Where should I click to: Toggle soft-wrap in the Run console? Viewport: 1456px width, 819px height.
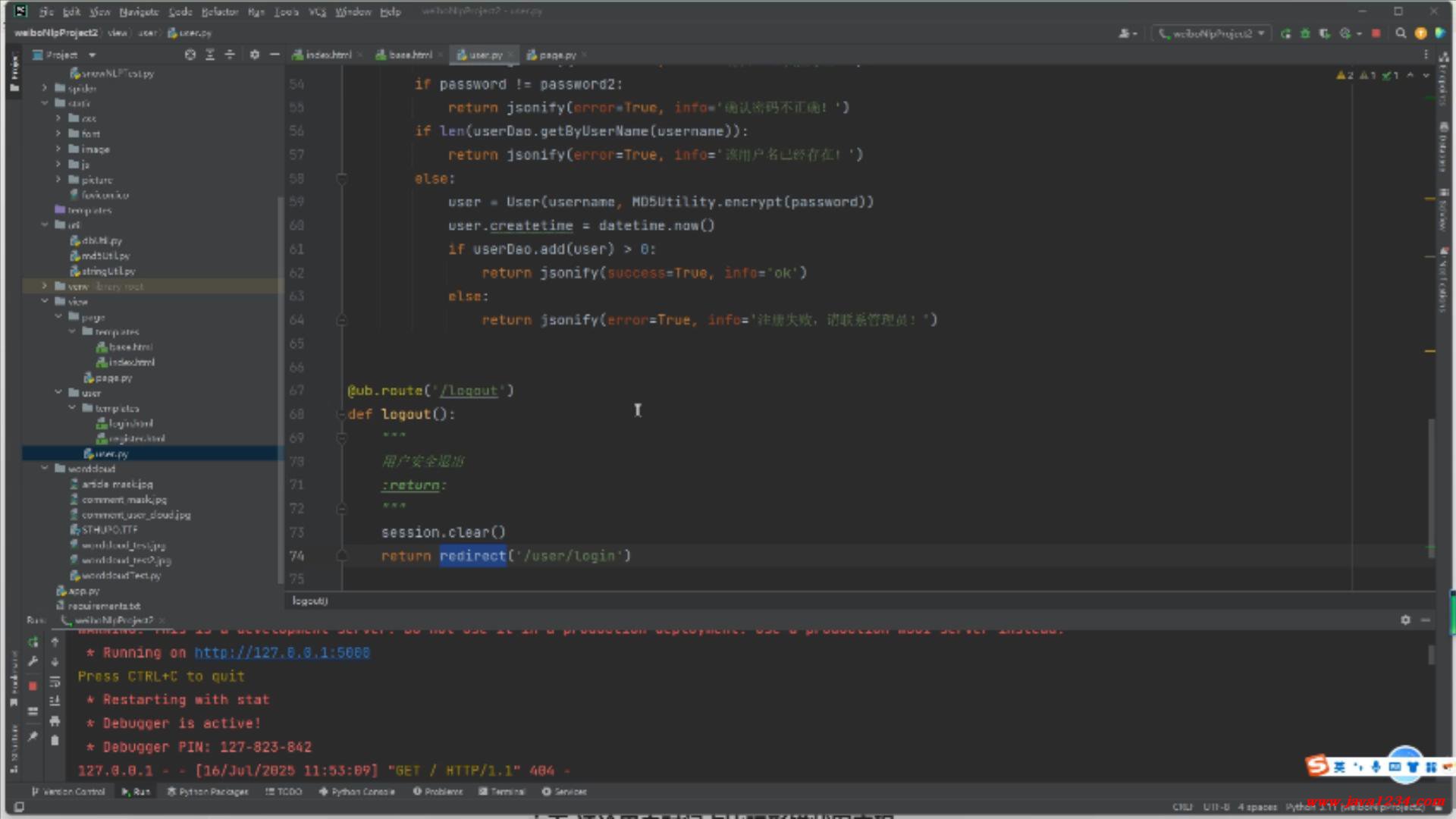coord(55,682)
